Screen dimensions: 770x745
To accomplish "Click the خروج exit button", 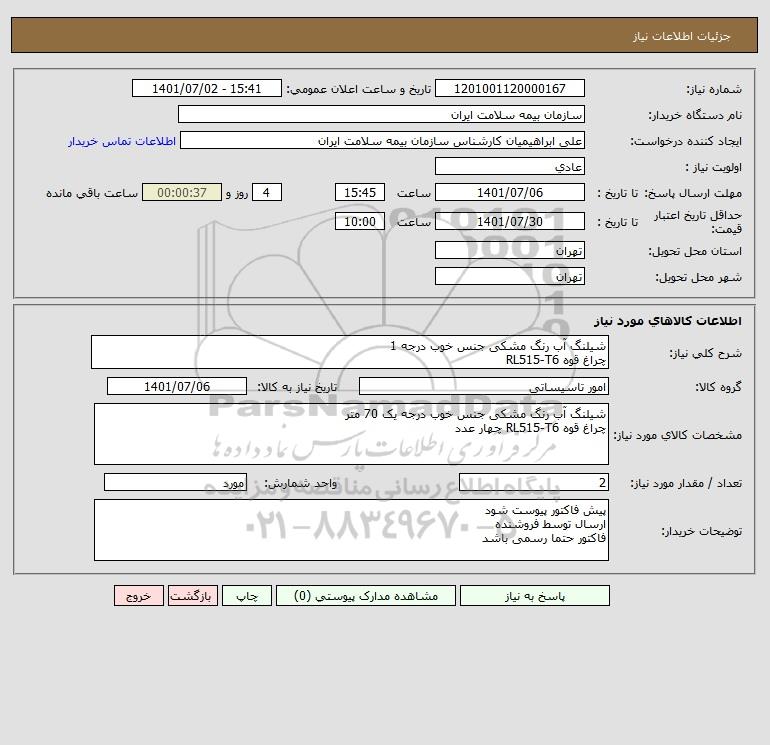I will 138,596.
